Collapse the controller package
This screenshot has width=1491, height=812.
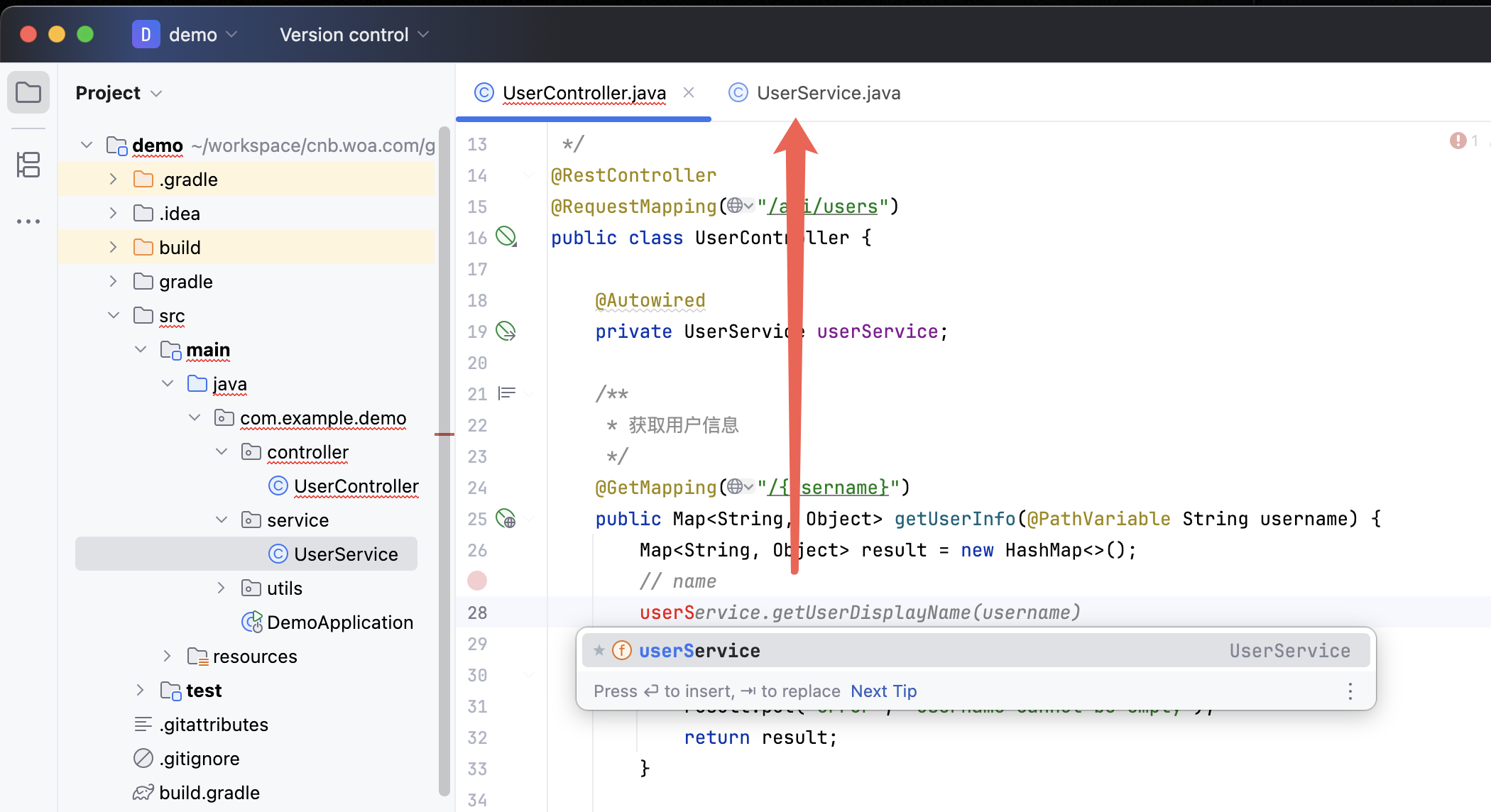click(222, 451)
